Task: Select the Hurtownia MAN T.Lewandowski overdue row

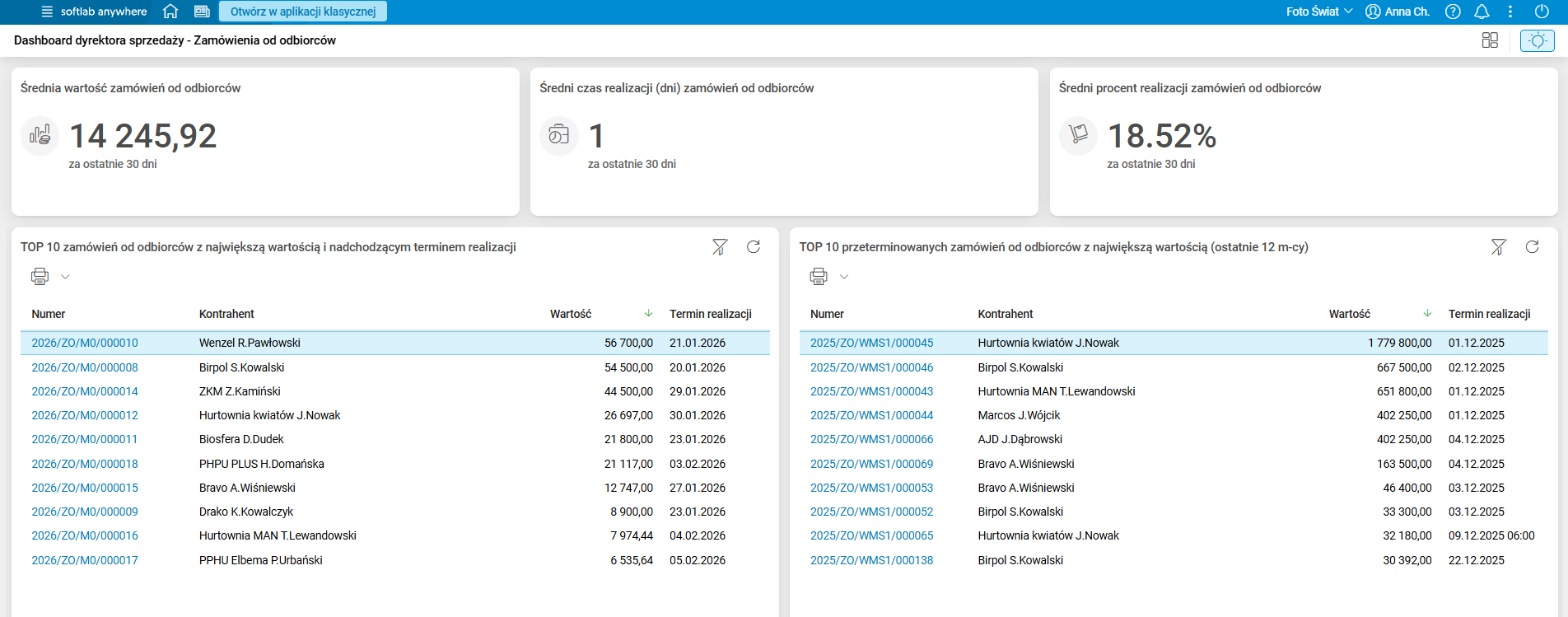Action: click(x=1174, y=391)
